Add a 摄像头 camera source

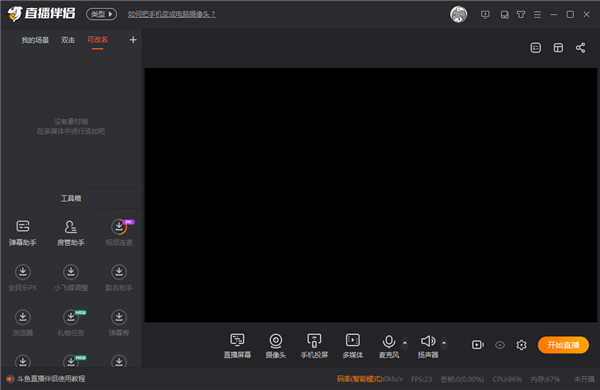click(276, 346)
